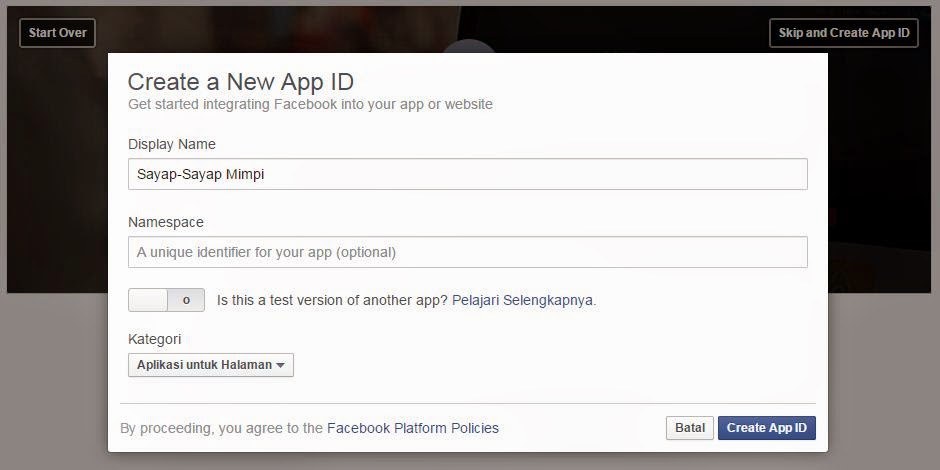
Task: Click the circular icon behind the dialog top
Action: click(468, 46)
